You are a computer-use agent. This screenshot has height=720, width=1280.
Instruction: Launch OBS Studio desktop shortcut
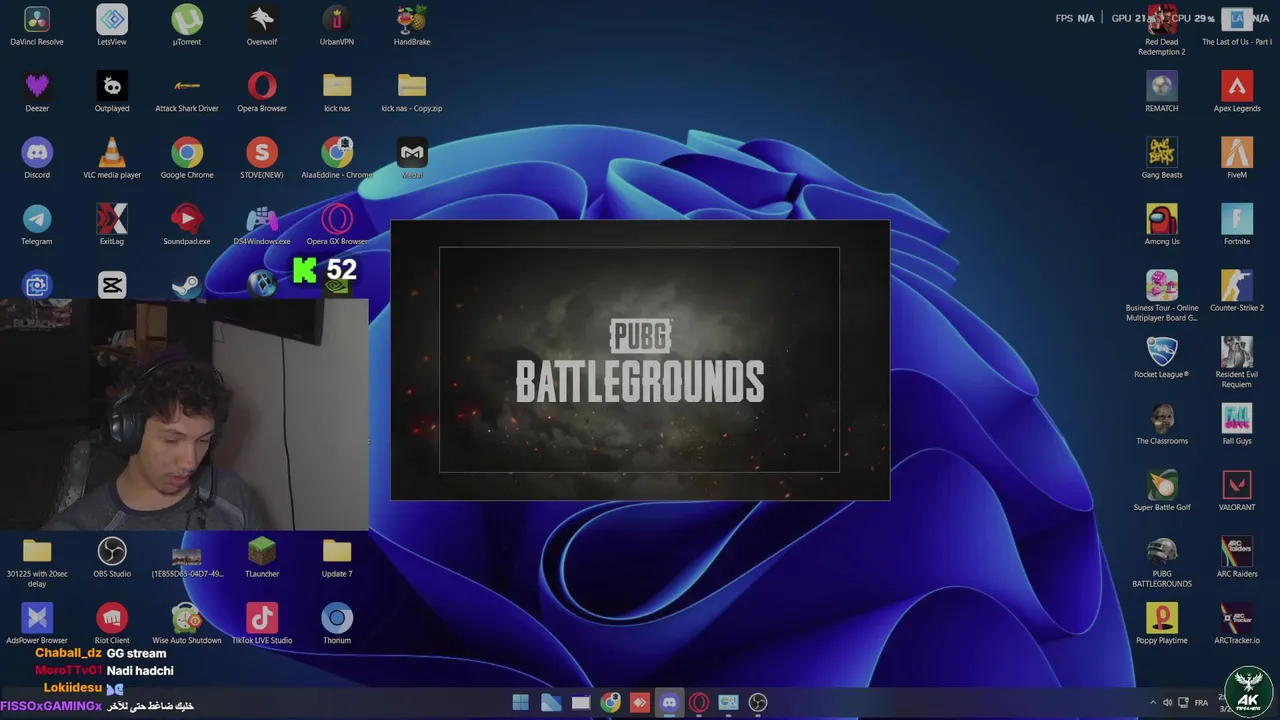(x=112, y=558)
